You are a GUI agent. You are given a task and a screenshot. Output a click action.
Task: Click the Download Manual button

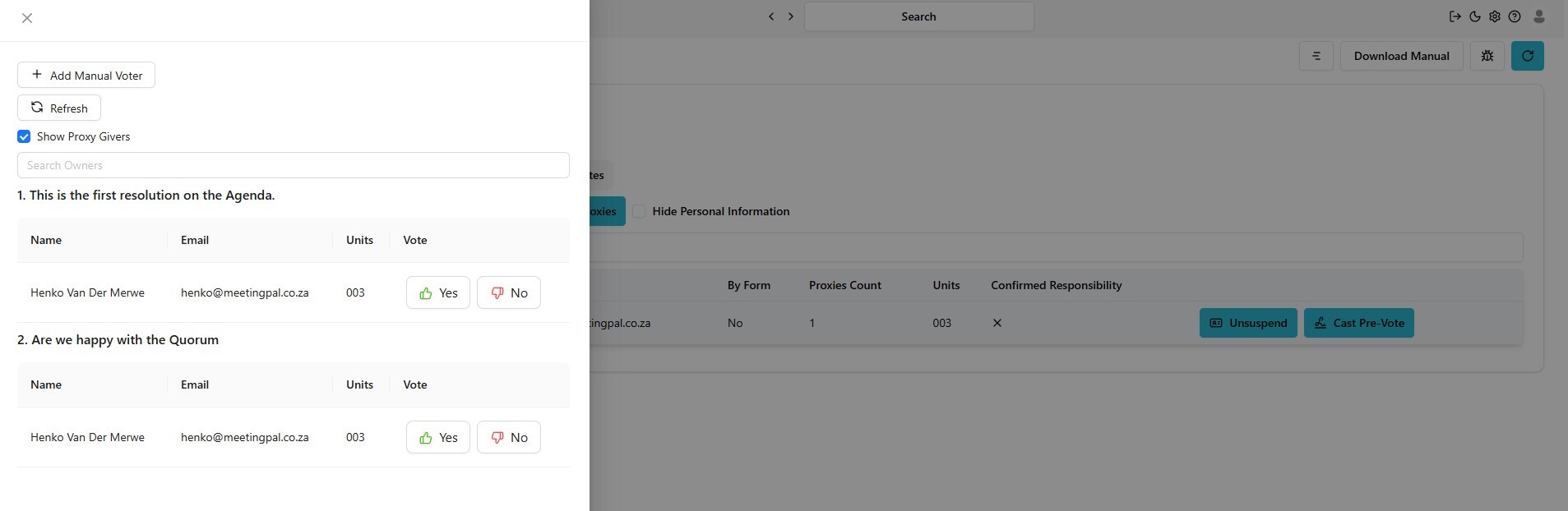[x=1401, y=56]
